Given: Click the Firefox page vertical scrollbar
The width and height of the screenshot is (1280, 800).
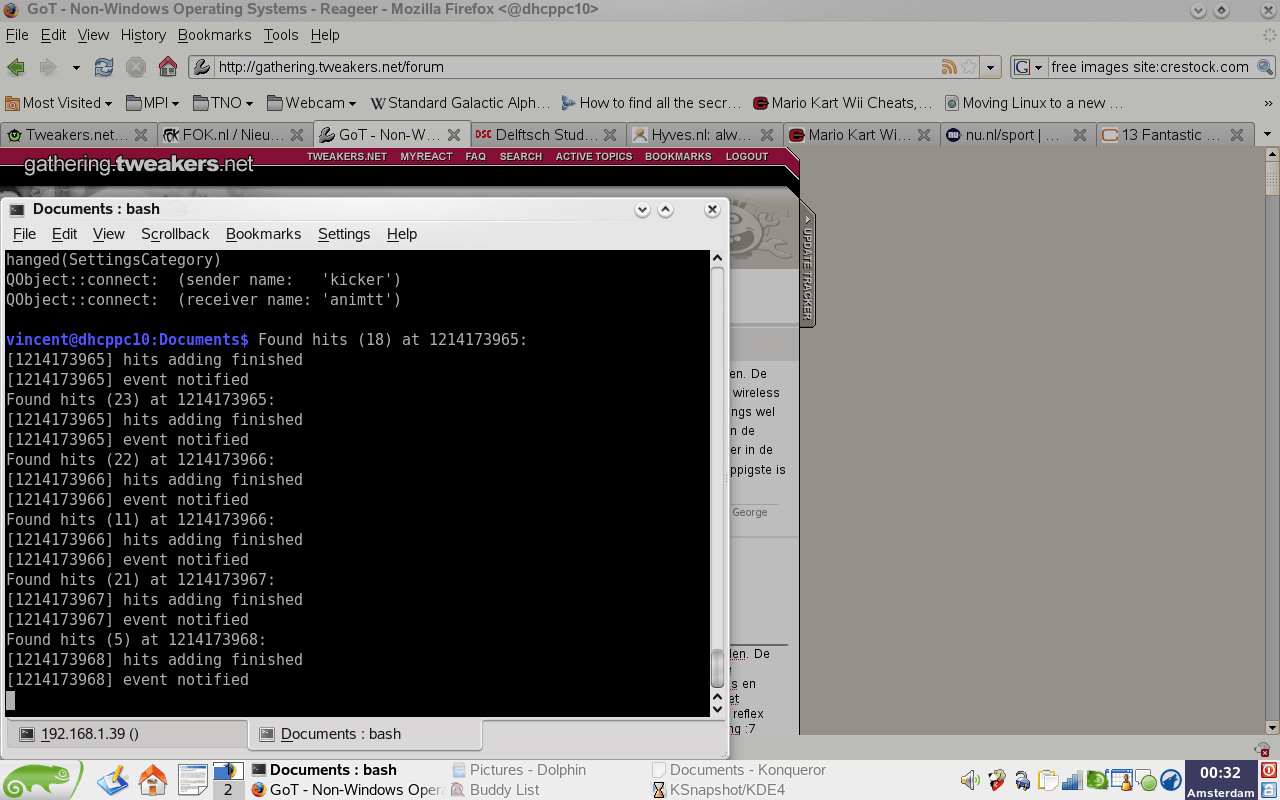Looking at the screenshot, I should 1272,177.
